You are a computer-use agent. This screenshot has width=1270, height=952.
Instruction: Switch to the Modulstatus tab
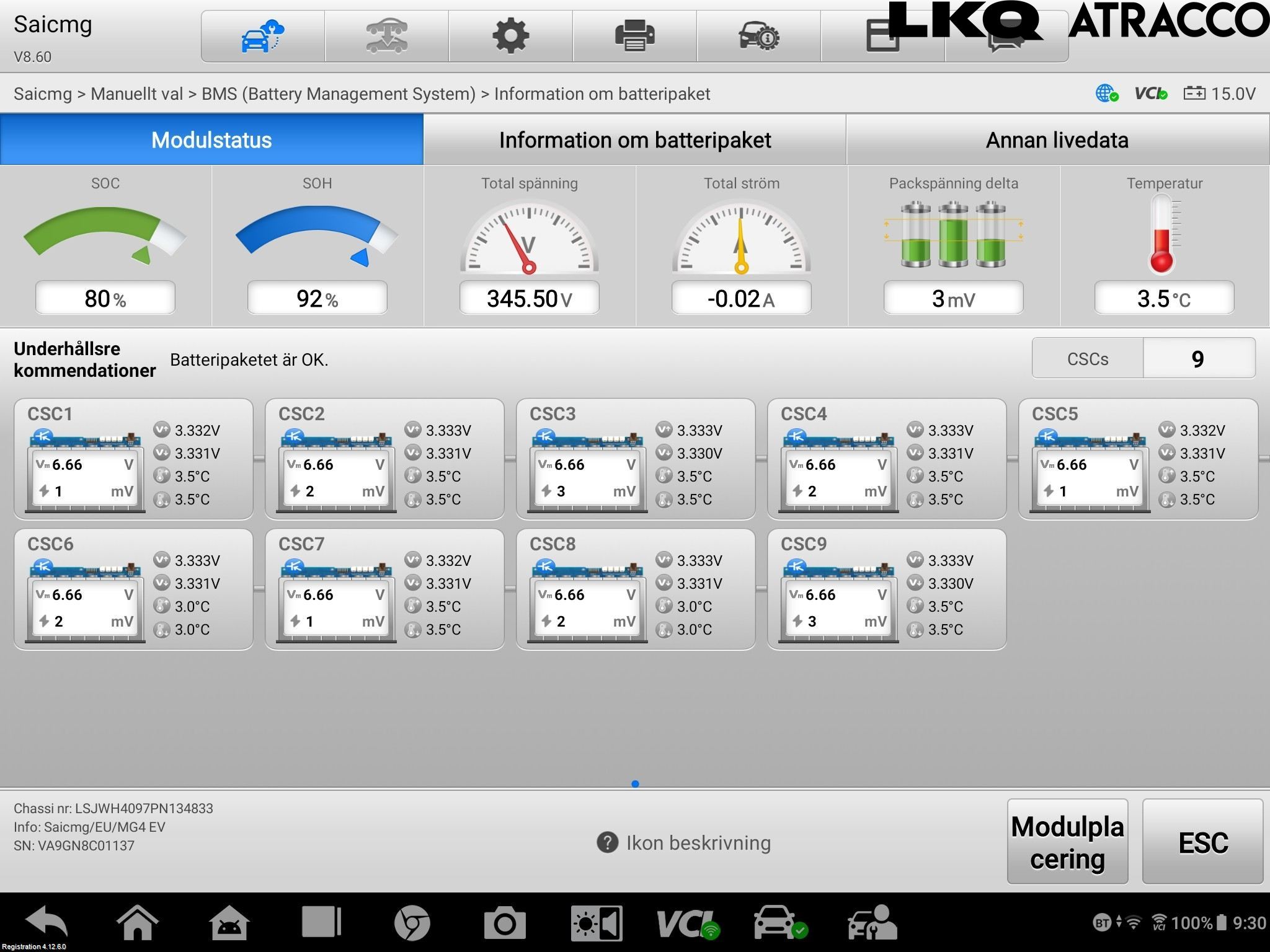tap(211, 140)
